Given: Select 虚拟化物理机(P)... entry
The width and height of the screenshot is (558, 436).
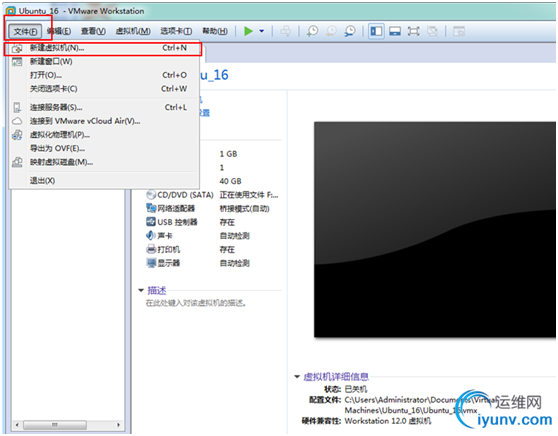Looking at the screenshot, I should click(x=103, y=135).
